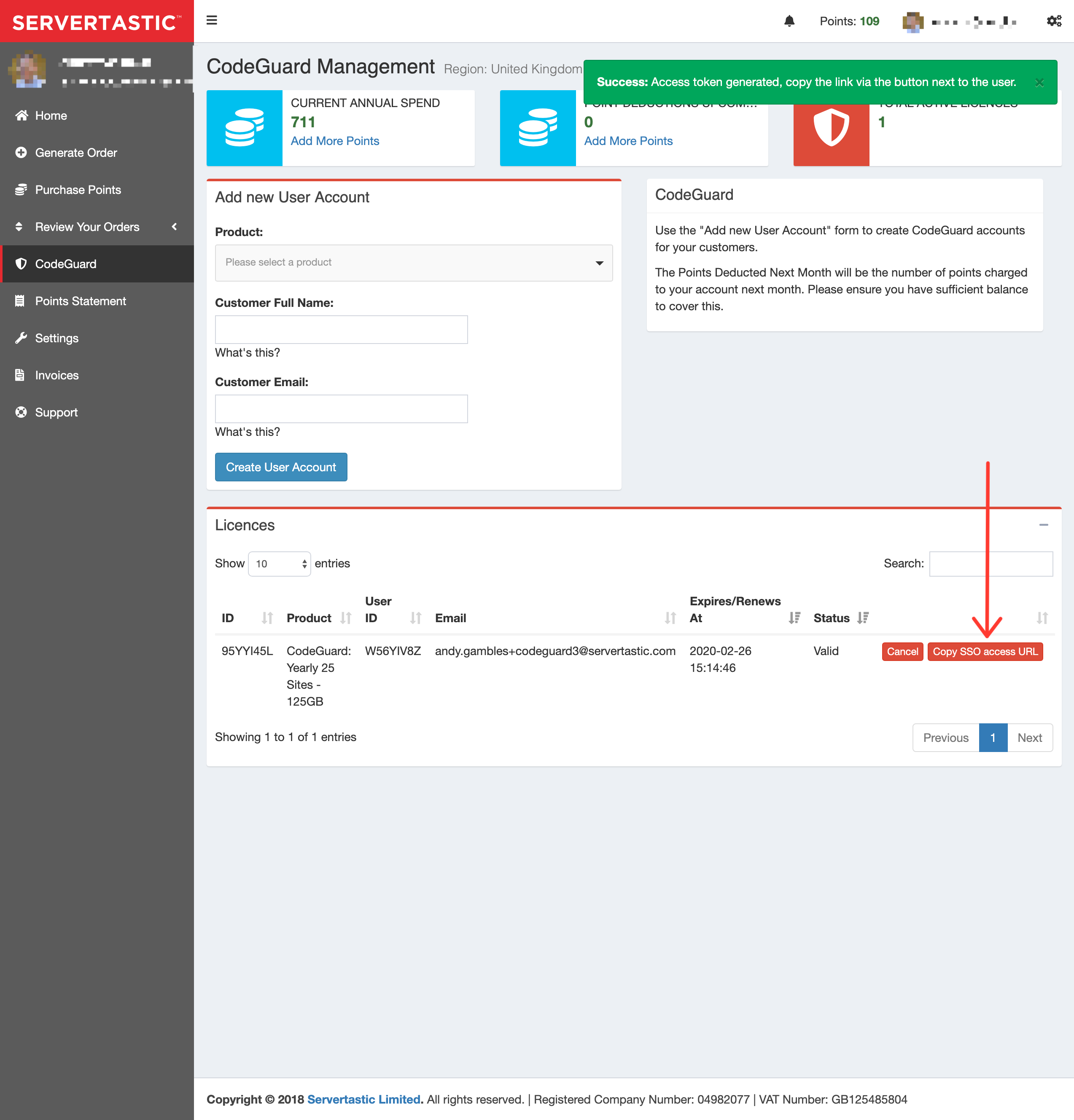Sort licences by Status column
The width and height of the screenshot is (1074, 1120).
click(863, 618)
